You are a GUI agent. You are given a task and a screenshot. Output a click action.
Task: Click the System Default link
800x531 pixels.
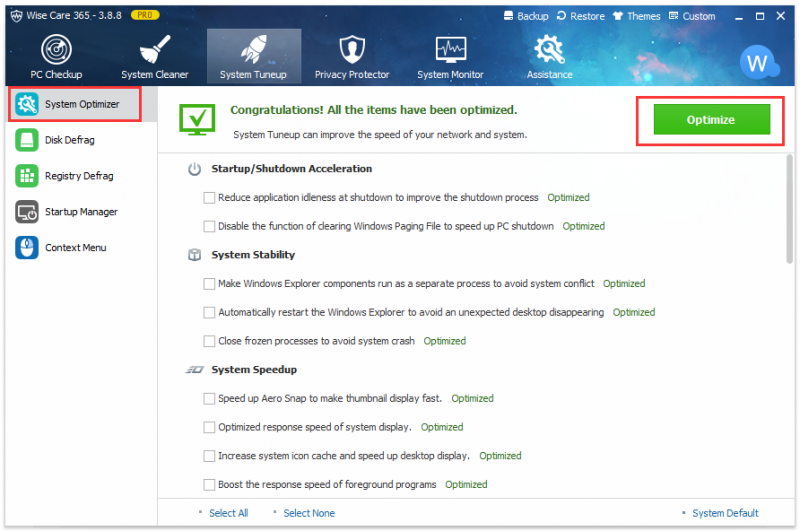pos(725,513)
